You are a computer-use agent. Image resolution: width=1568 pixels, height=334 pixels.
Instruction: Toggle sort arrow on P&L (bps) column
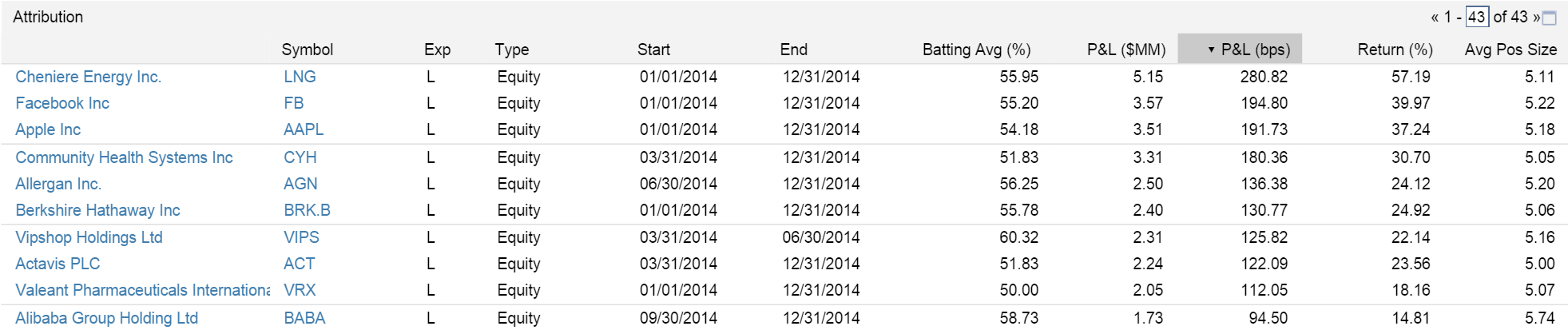point(1211,50)
